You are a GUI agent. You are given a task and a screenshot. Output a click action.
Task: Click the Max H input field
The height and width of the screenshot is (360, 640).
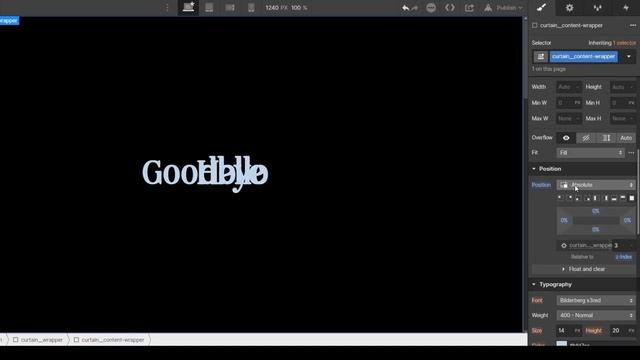point(623,118)
